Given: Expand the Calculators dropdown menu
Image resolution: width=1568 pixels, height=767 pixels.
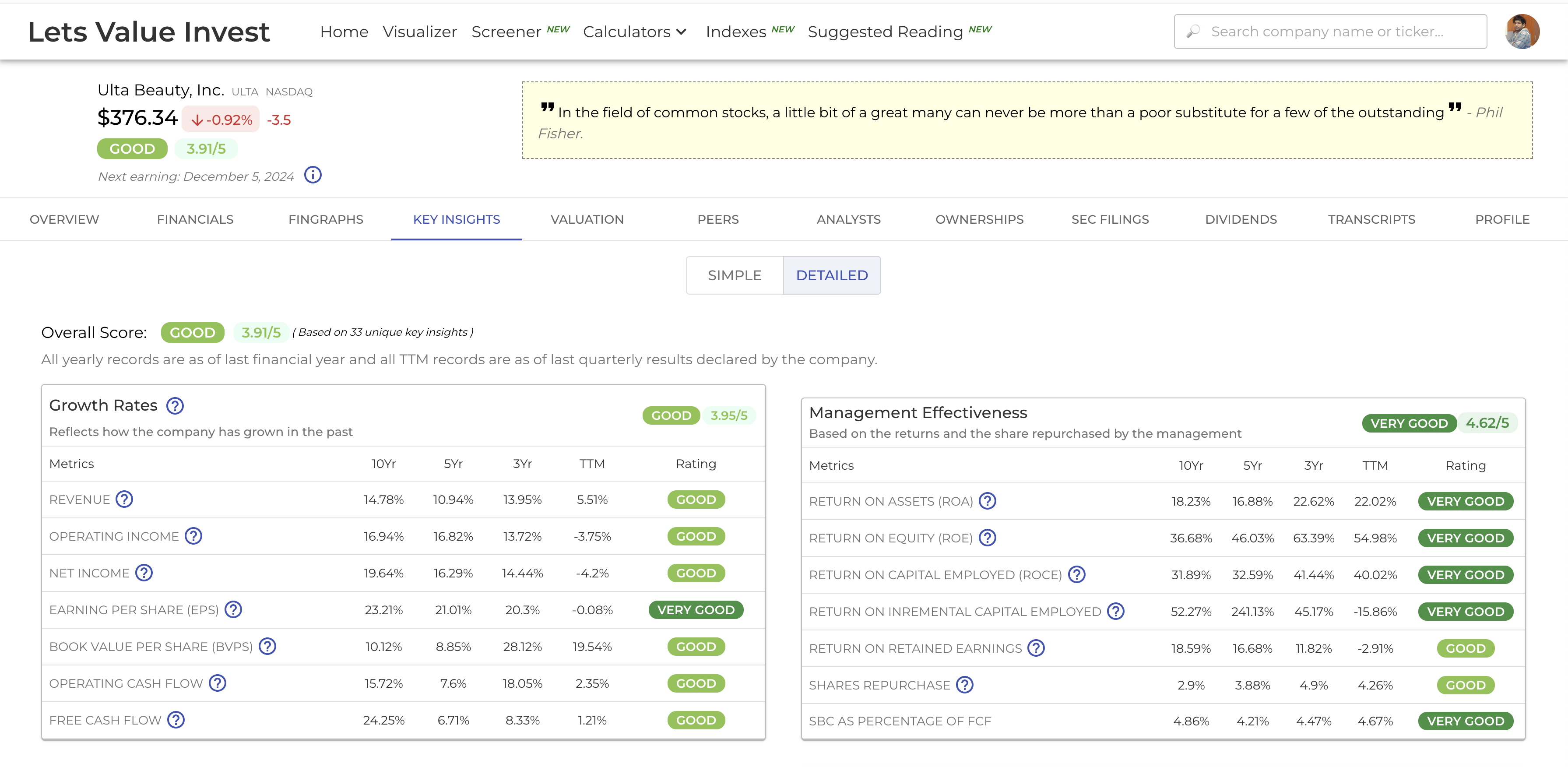Looking at the screenshot, I should click(634, 32).
